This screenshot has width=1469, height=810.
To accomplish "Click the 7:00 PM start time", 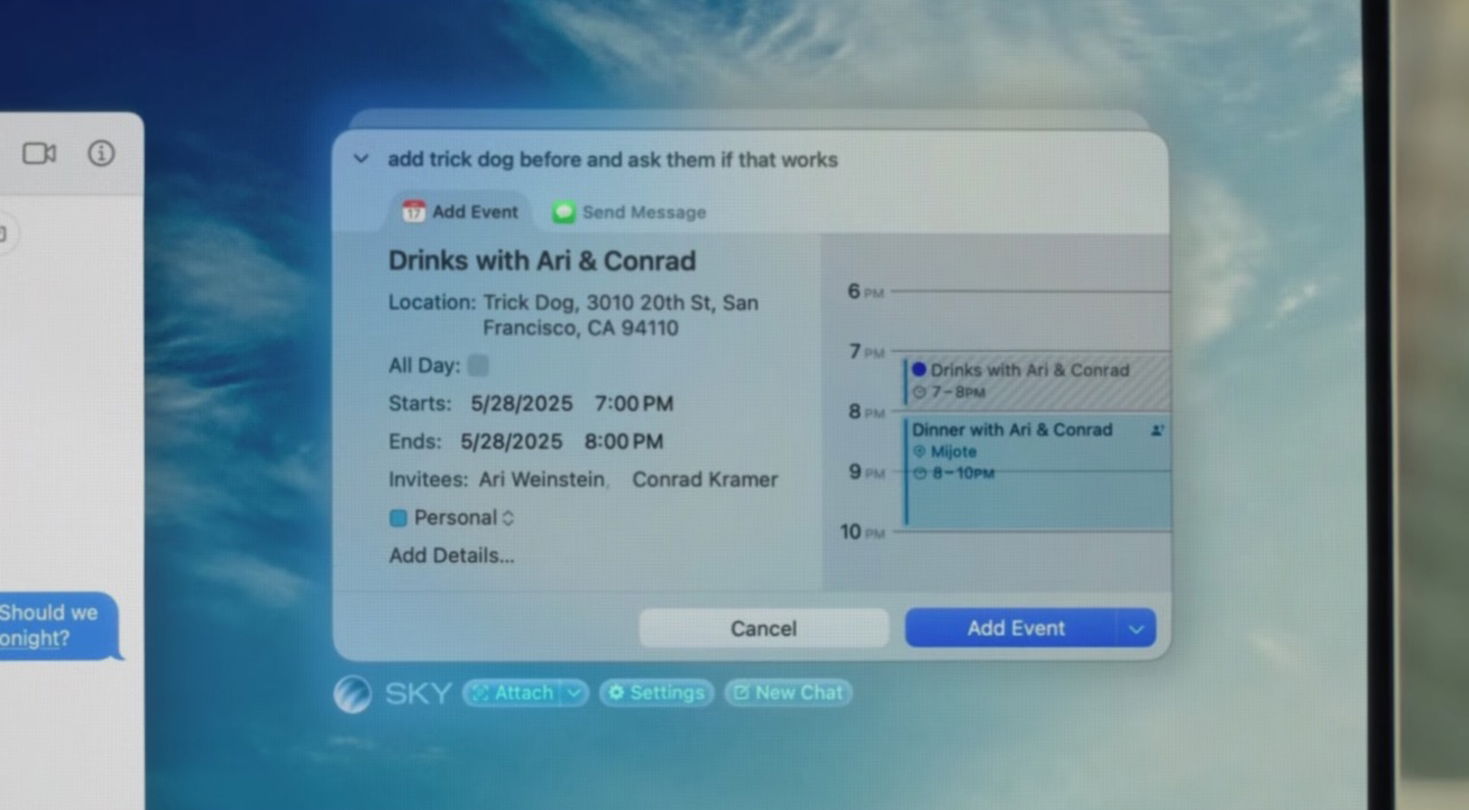I will tap(634, 404).
